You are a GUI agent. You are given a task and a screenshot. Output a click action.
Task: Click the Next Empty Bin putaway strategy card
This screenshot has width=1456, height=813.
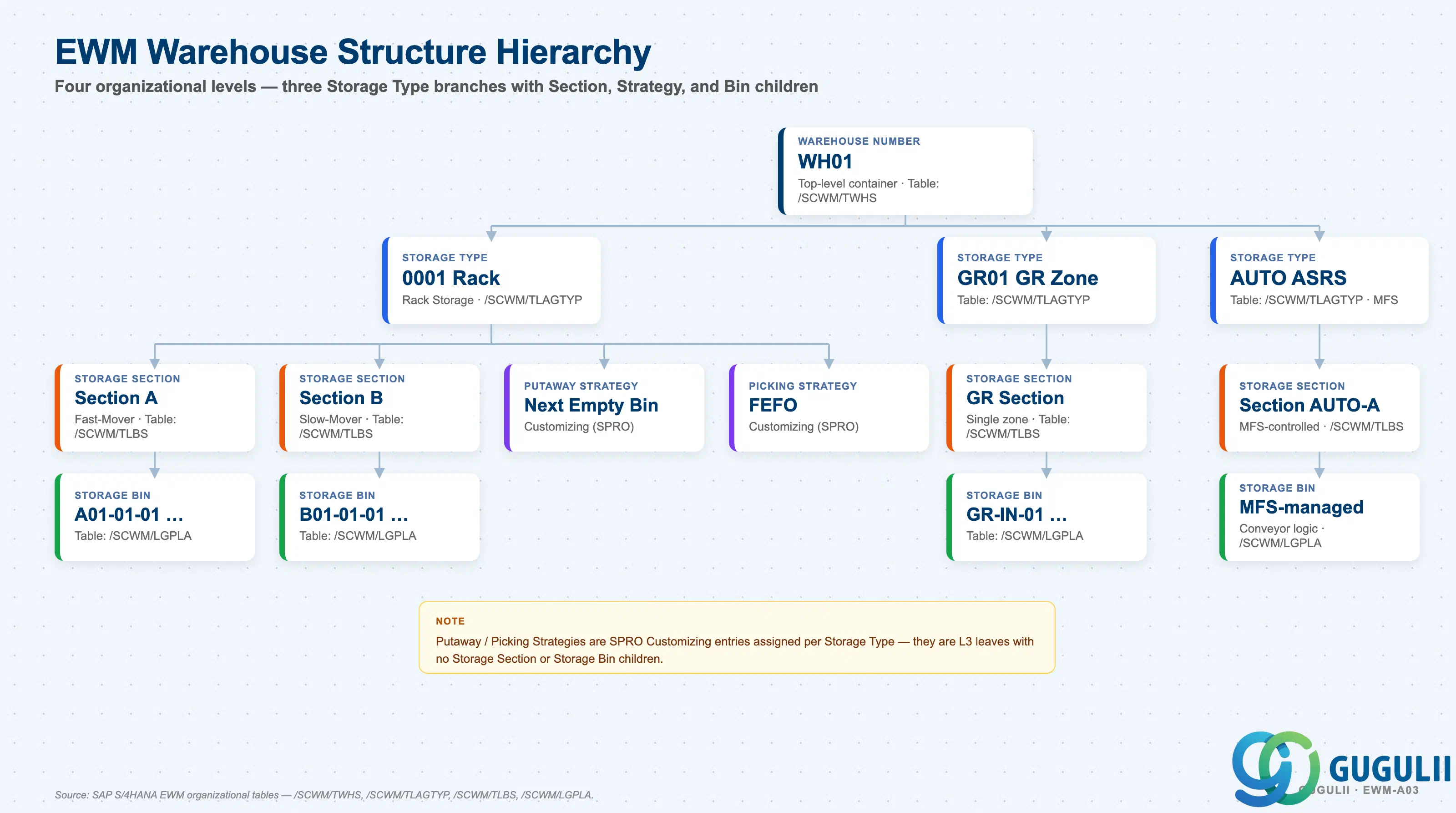[604, 407]
